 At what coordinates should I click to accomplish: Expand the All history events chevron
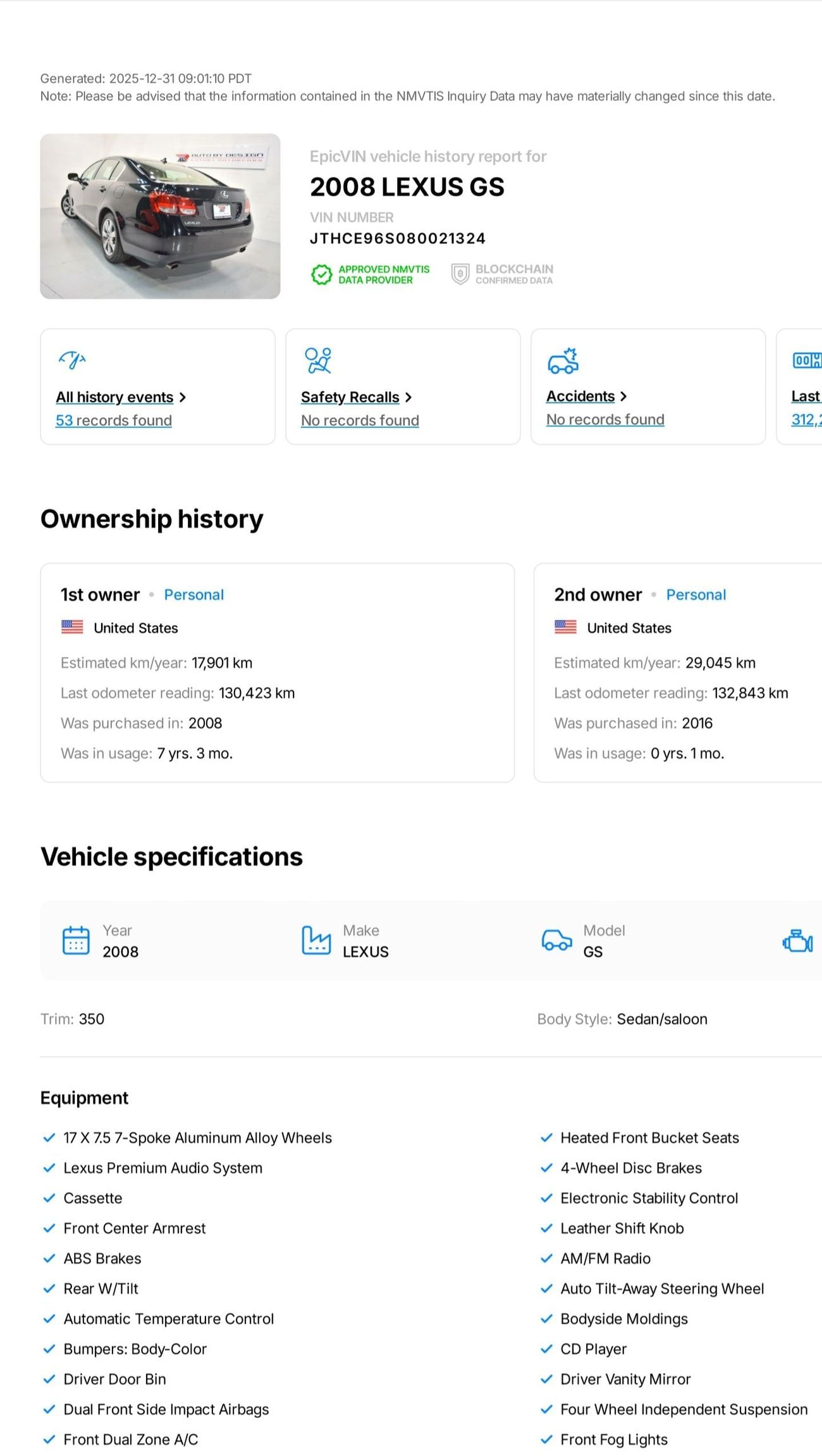[x=183, y=397]
